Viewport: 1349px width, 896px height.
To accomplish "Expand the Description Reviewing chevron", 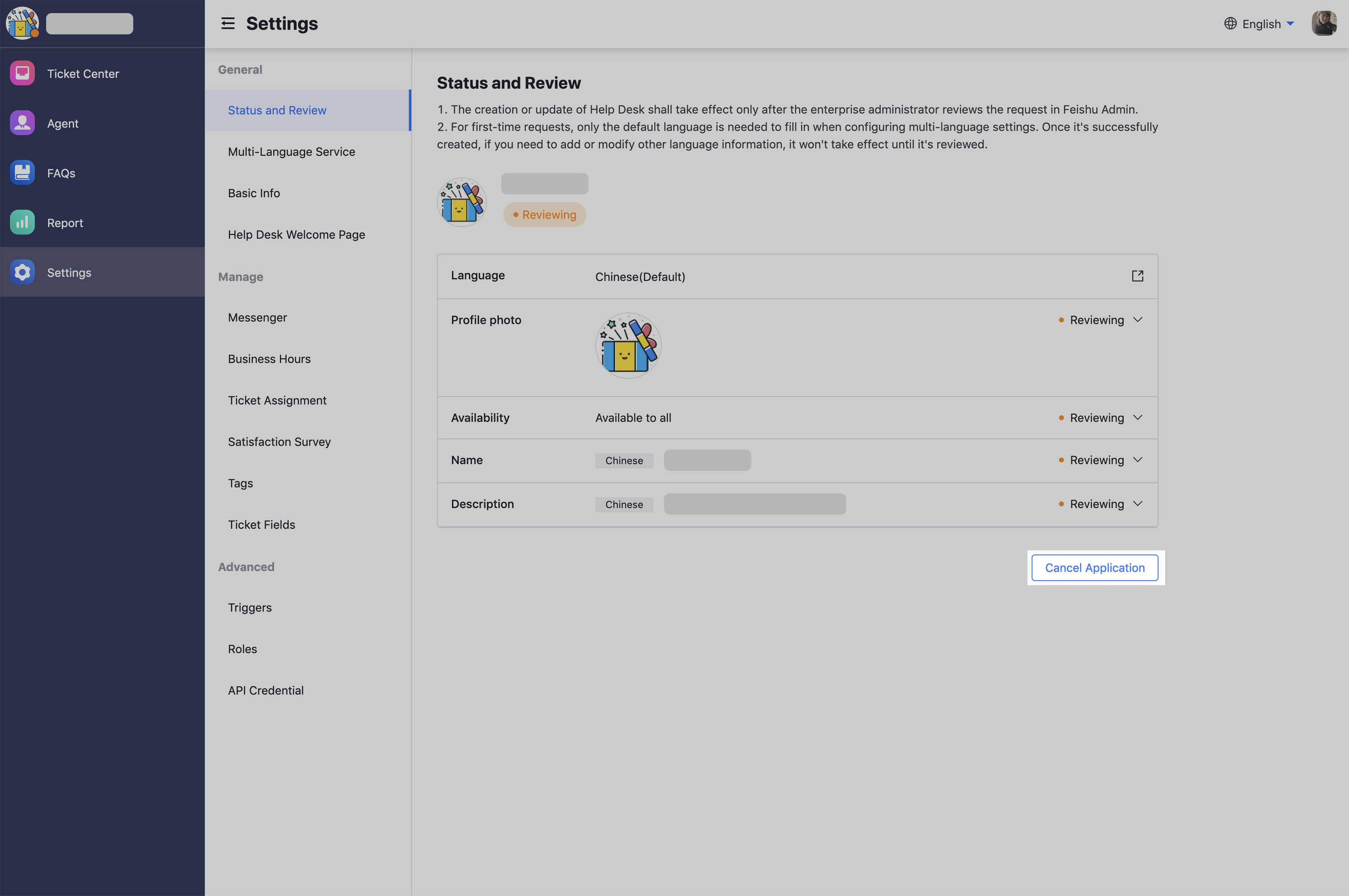I will (x=1137, y=503).
